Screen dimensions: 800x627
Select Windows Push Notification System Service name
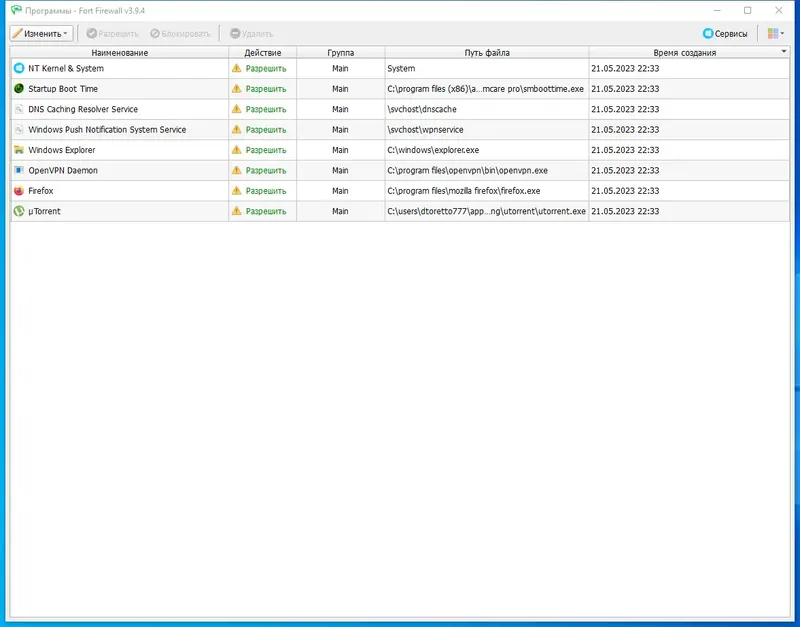pyautogui.click(x=107, y=130)
